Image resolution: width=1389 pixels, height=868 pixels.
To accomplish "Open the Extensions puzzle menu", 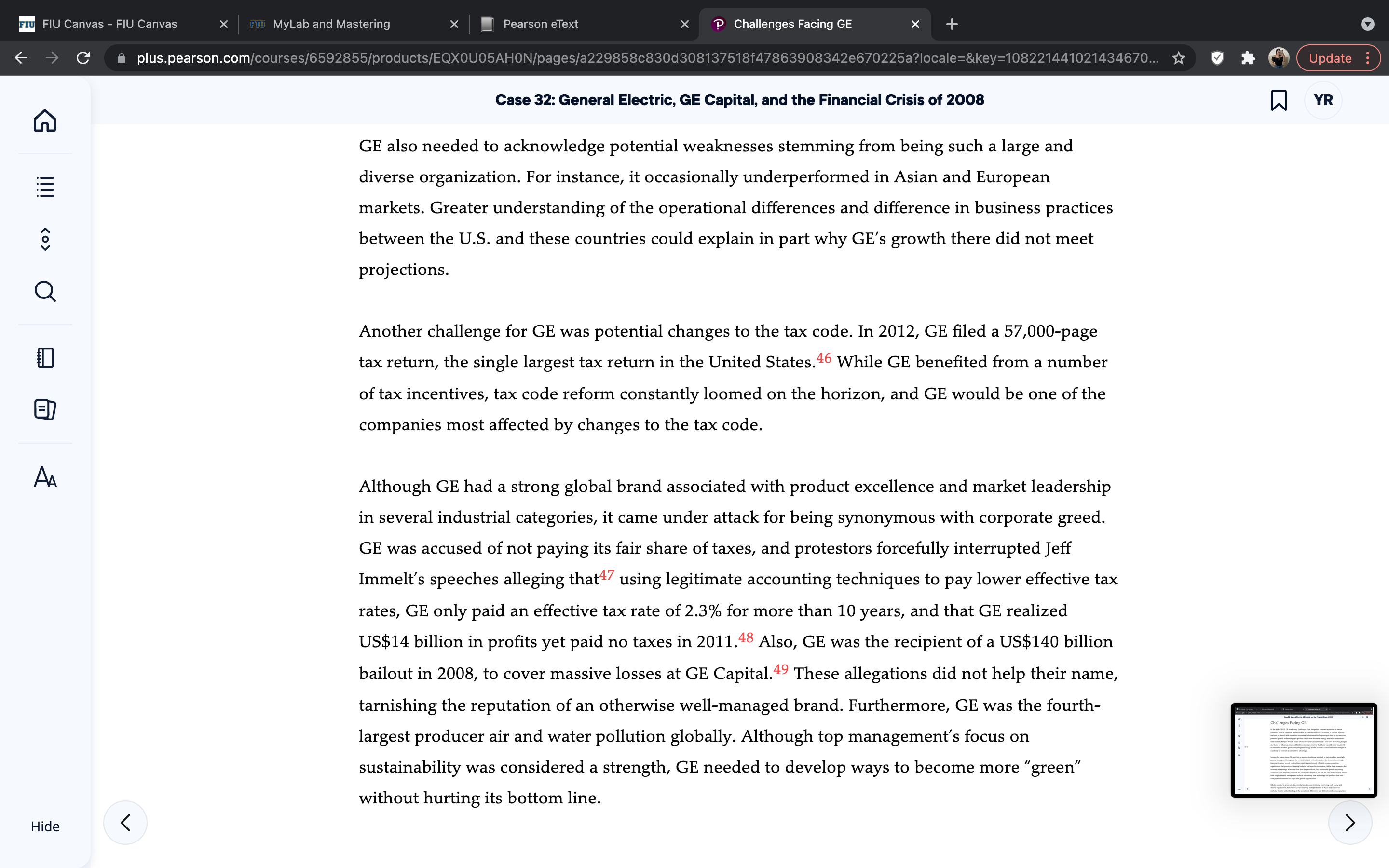I will tap(1248, 58).
